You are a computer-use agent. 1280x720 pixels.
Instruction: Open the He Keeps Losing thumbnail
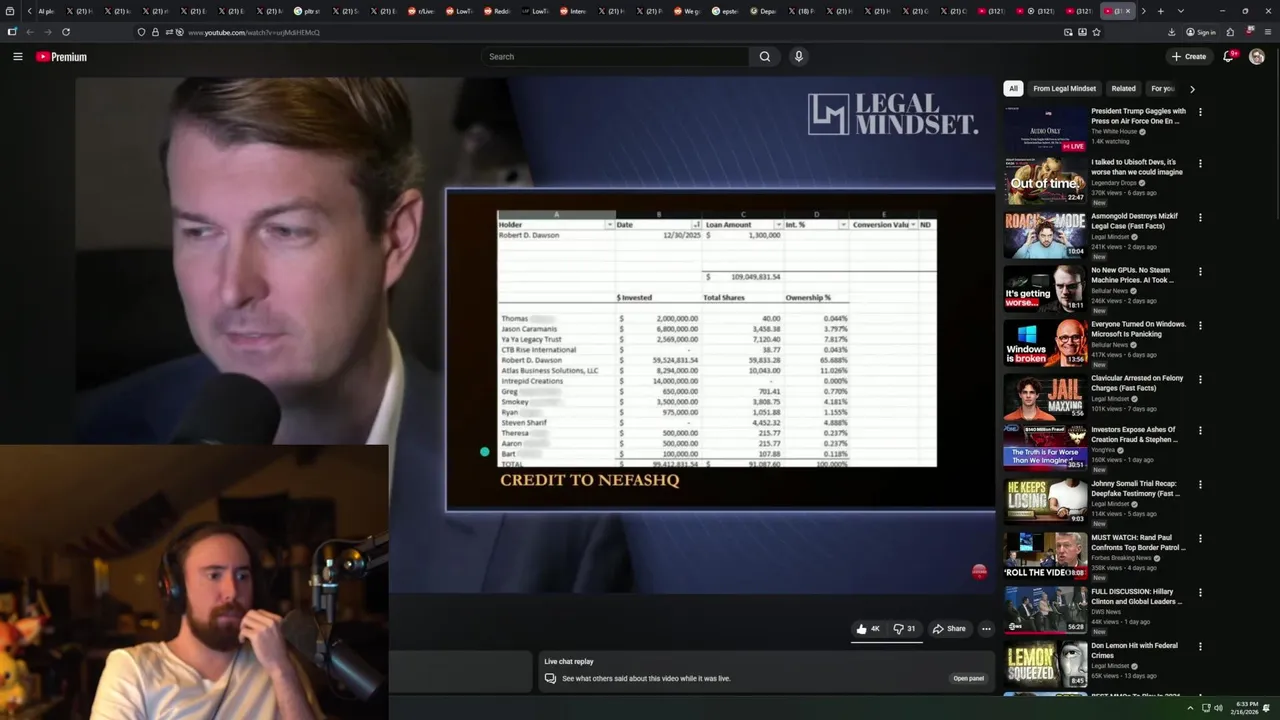click(1045, 501)
